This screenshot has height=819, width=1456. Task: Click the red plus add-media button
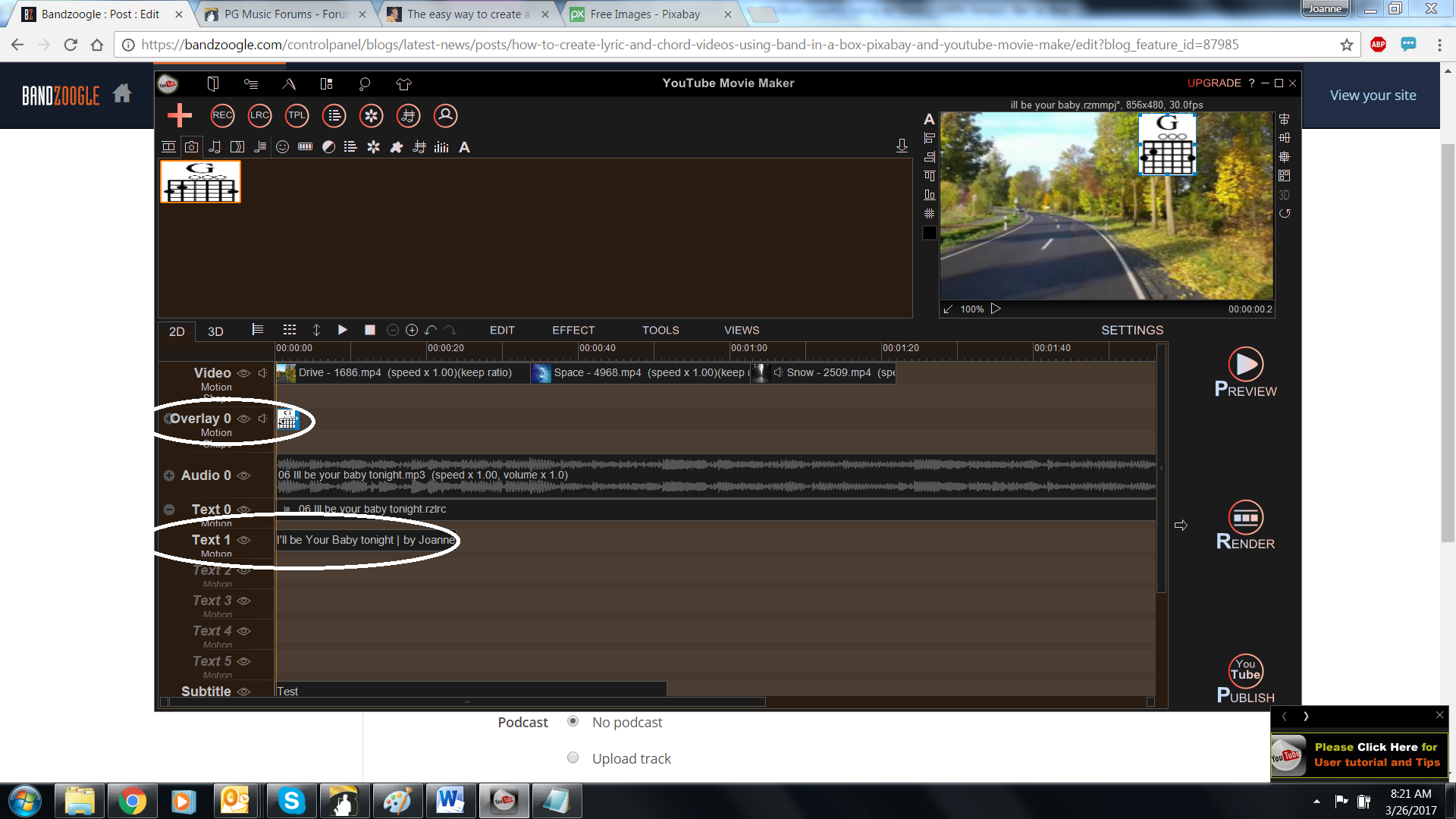coord(180,116)
